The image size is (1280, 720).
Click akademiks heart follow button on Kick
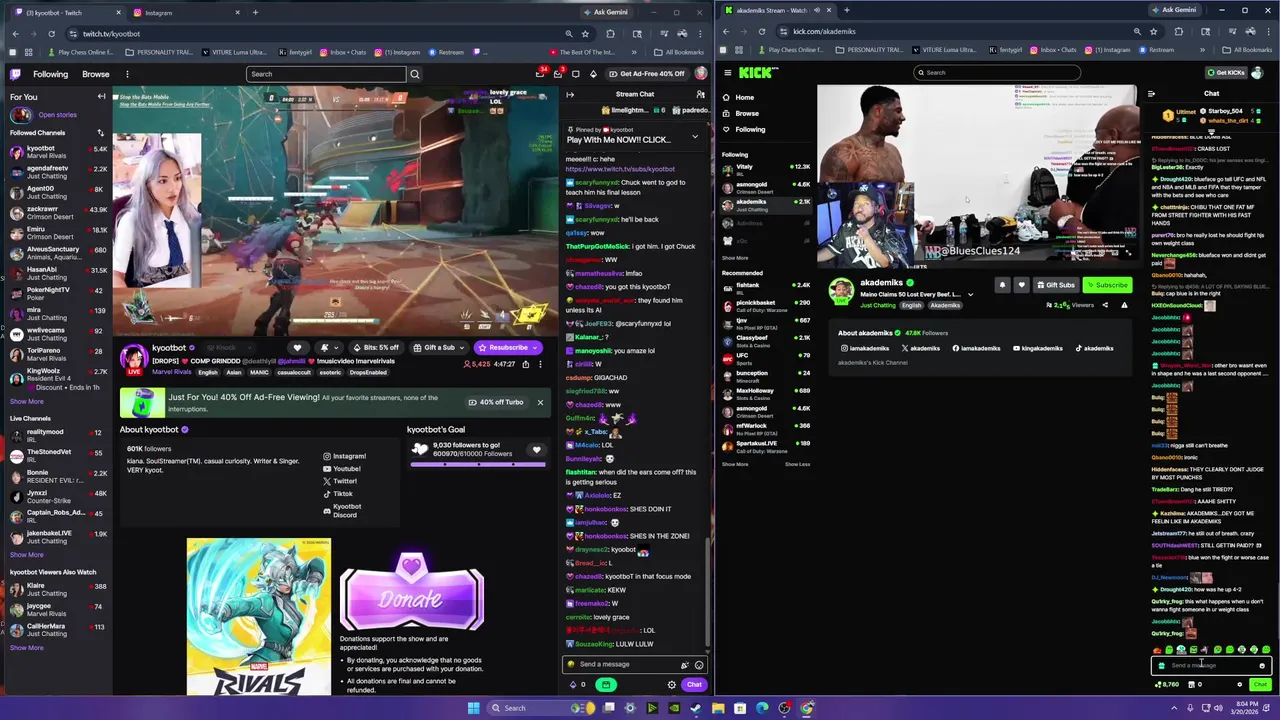pos(1021,285)
